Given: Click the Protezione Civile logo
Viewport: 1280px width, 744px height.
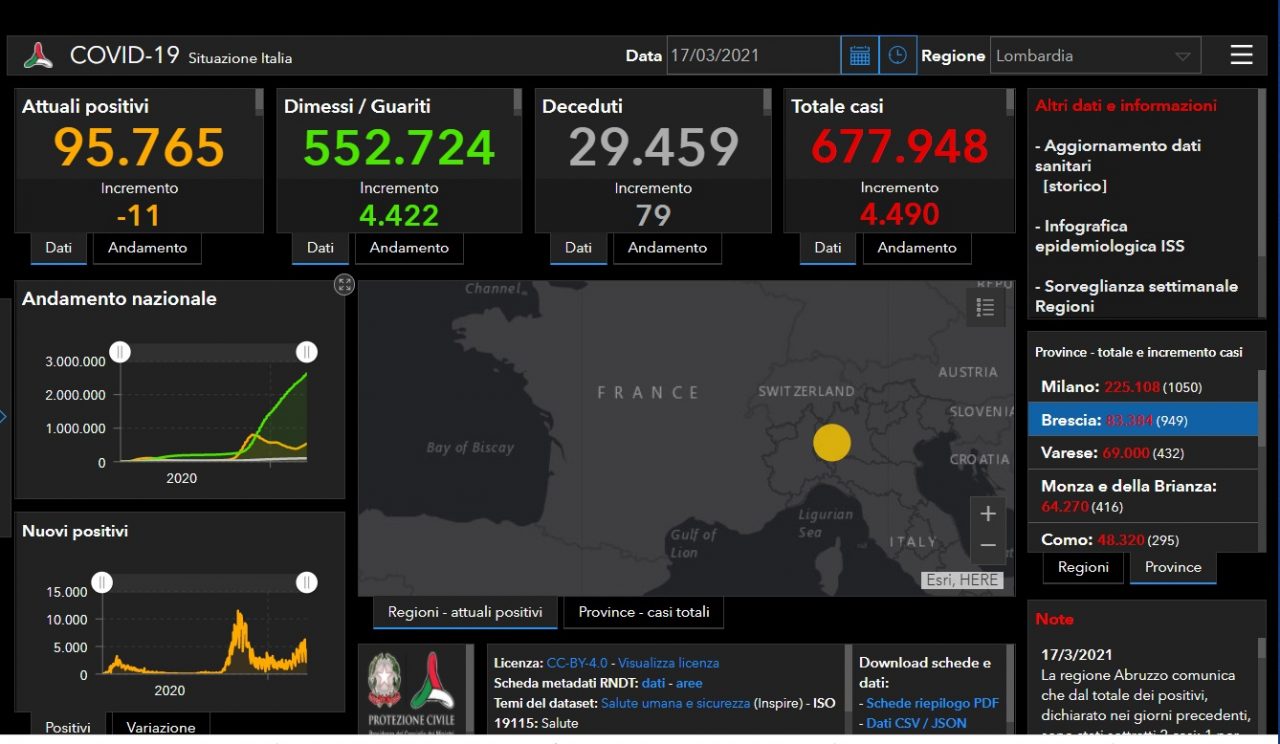Looking at the screenshot, I should [411, 690].
